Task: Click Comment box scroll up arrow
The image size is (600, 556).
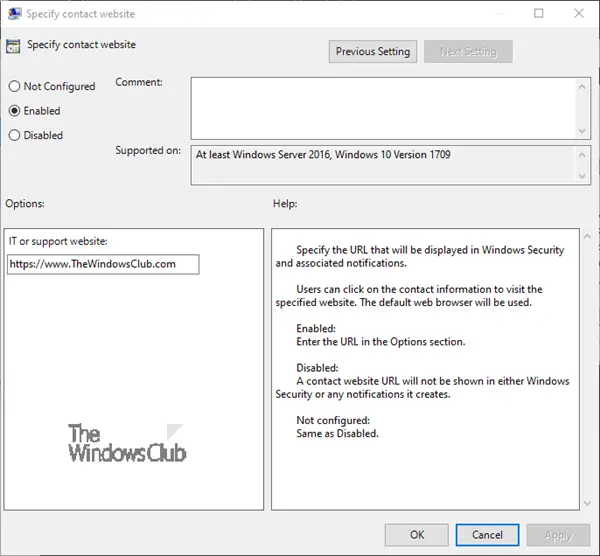Action: pyautogui.click(x=582, y=87)
